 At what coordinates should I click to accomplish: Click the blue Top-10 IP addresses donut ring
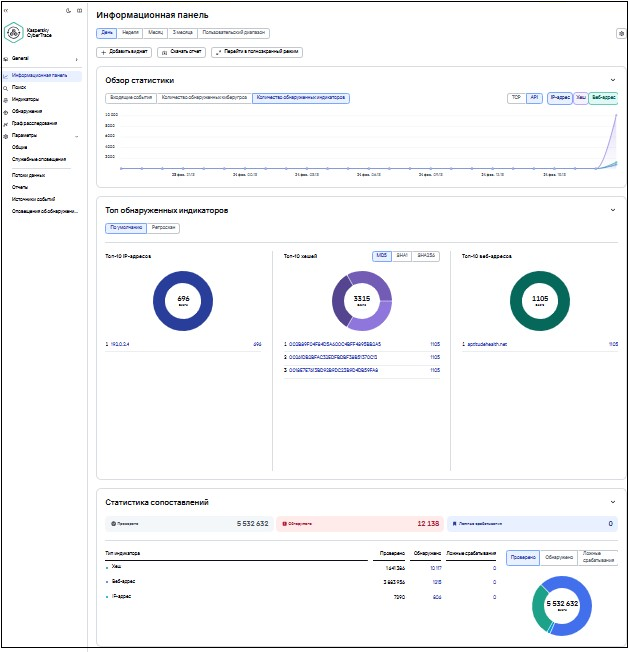(x=159, y=301)
